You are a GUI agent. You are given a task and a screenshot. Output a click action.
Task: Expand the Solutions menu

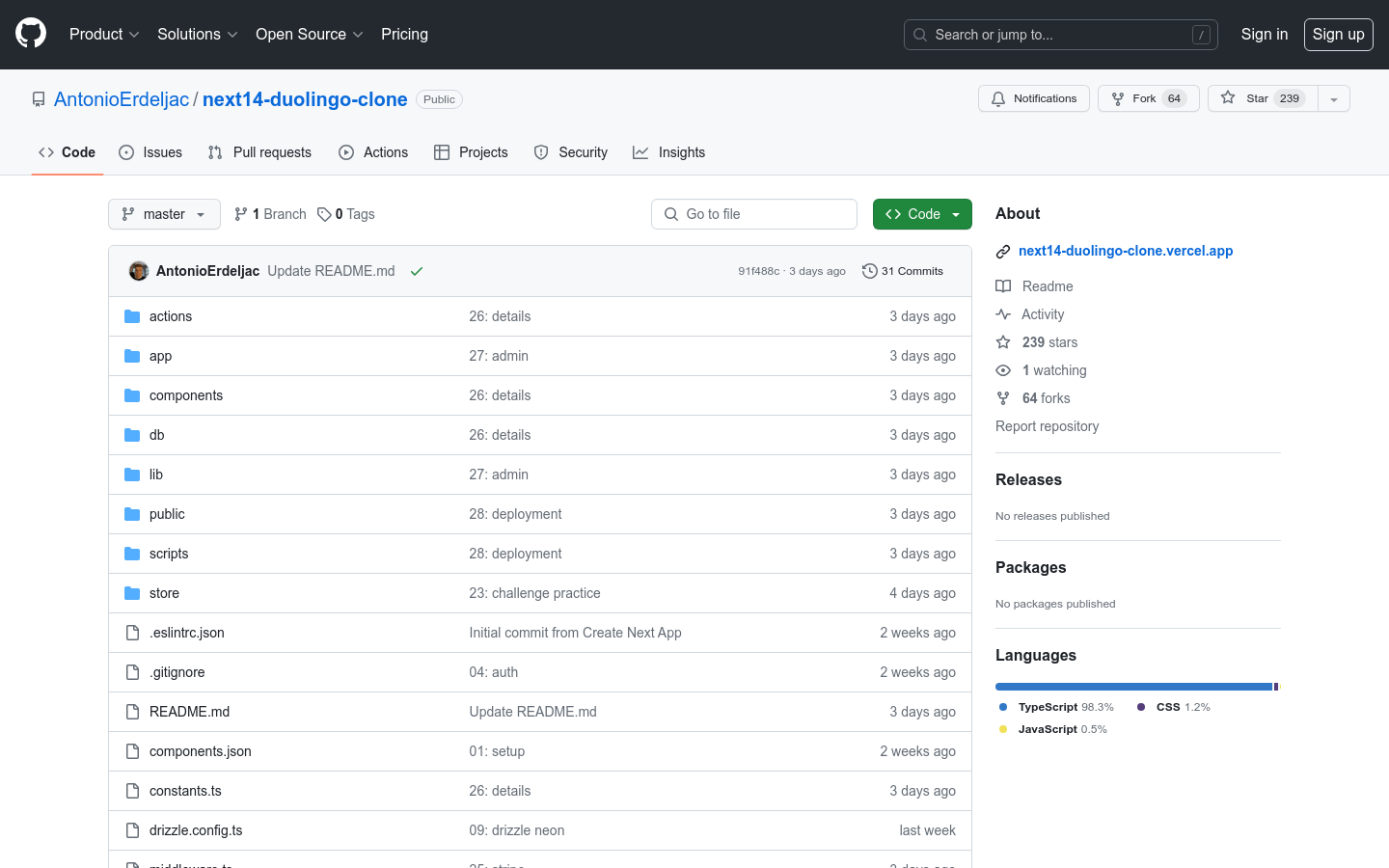click(x=198, y=34)
